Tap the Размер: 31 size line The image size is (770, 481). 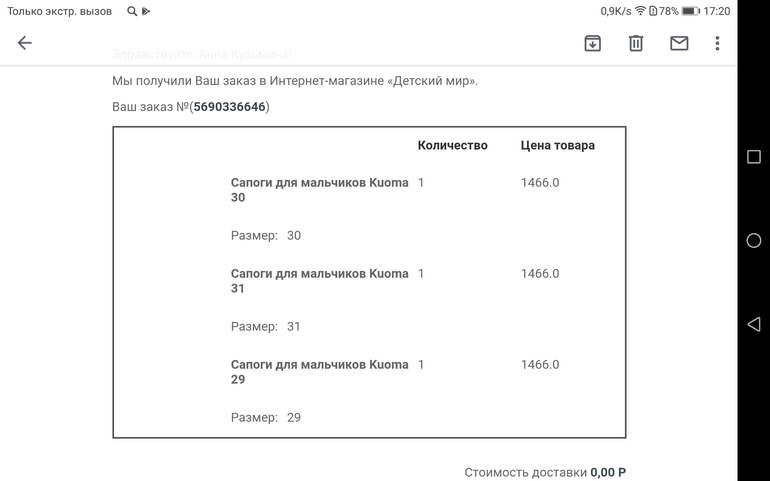pyautogui.click(x=266, y=327)
